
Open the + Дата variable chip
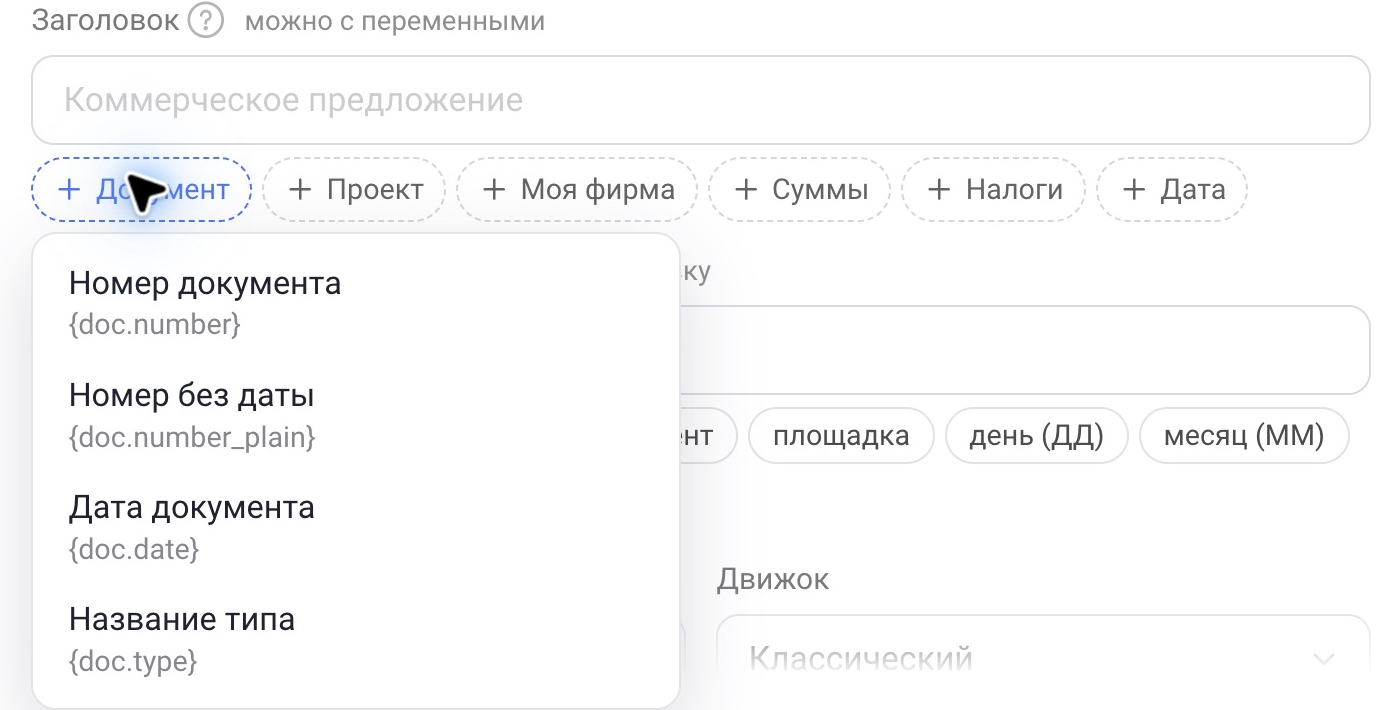coord(1172,190)
